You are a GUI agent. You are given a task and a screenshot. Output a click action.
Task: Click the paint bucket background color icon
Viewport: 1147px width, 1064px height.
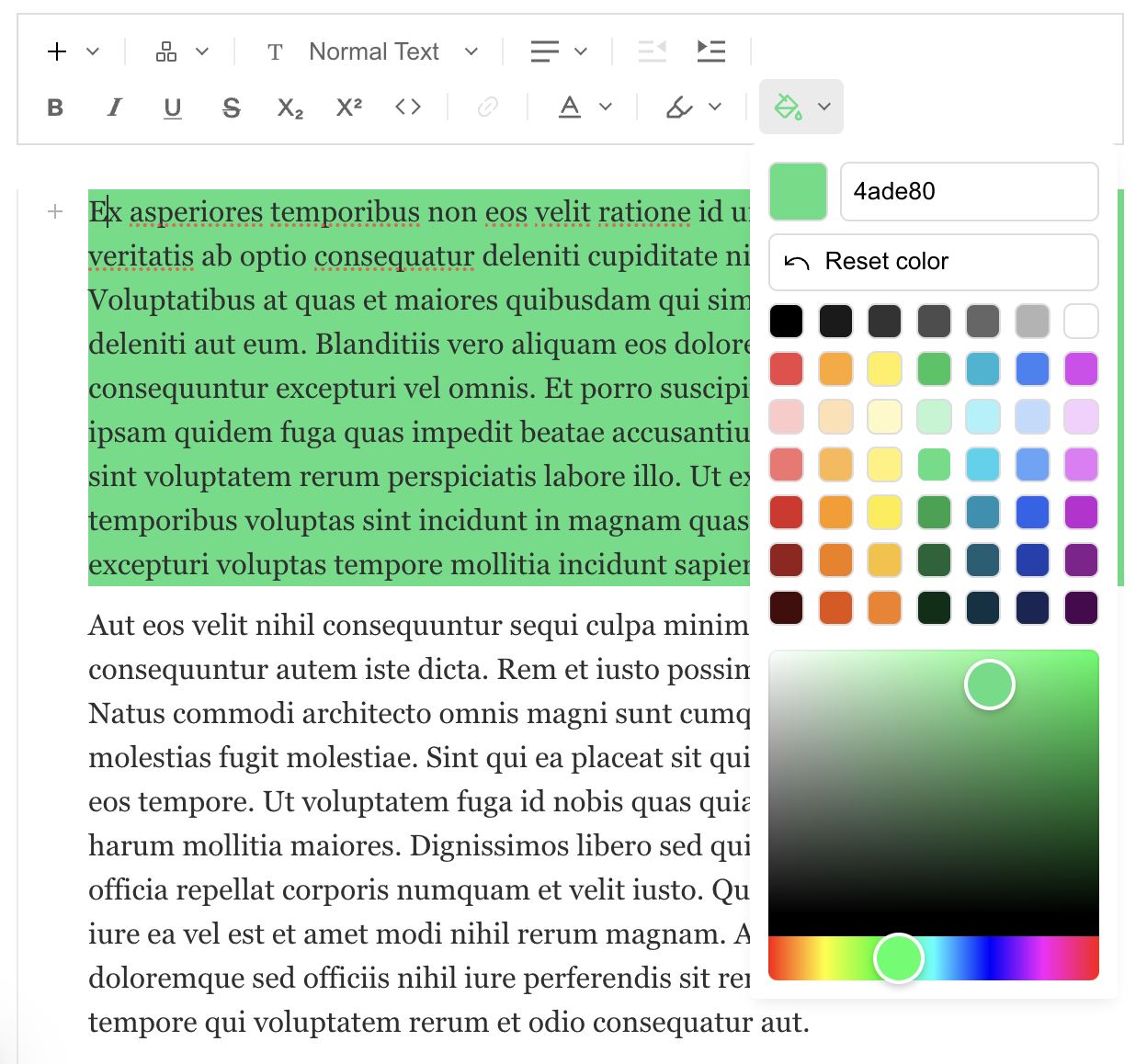788,107
